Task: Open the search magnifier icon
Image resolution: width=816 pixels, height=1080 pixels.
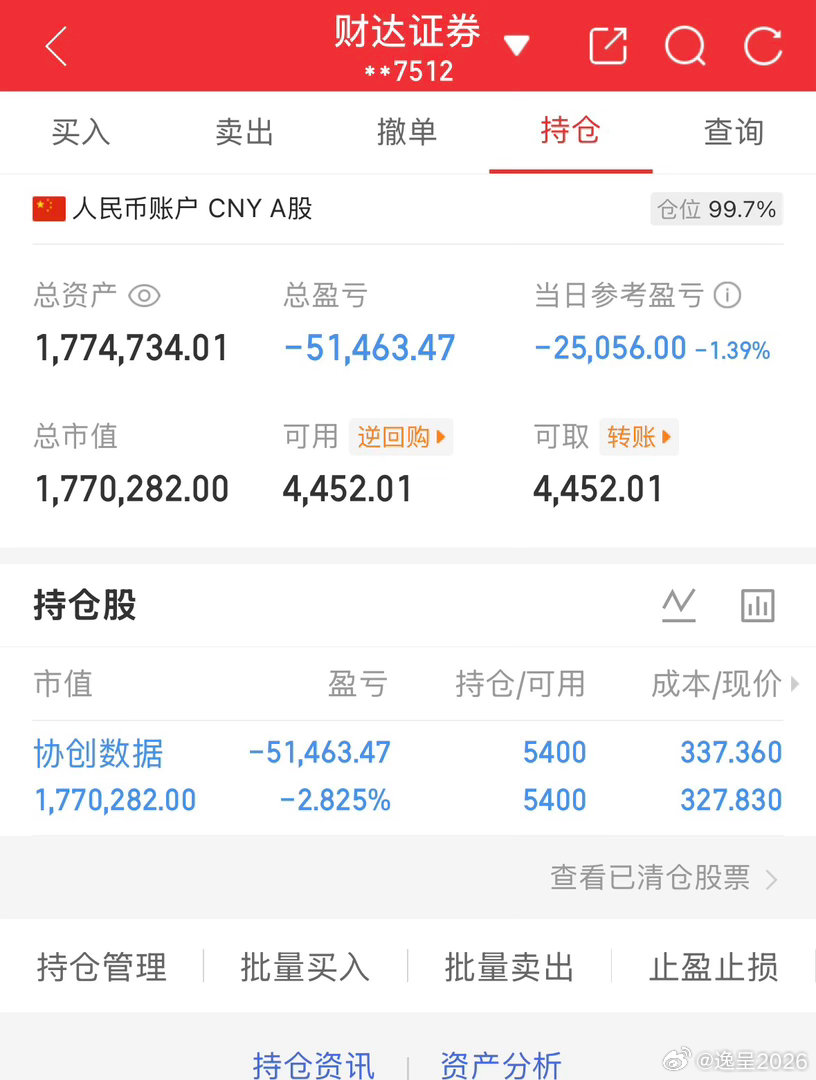Action: [685, 46]
